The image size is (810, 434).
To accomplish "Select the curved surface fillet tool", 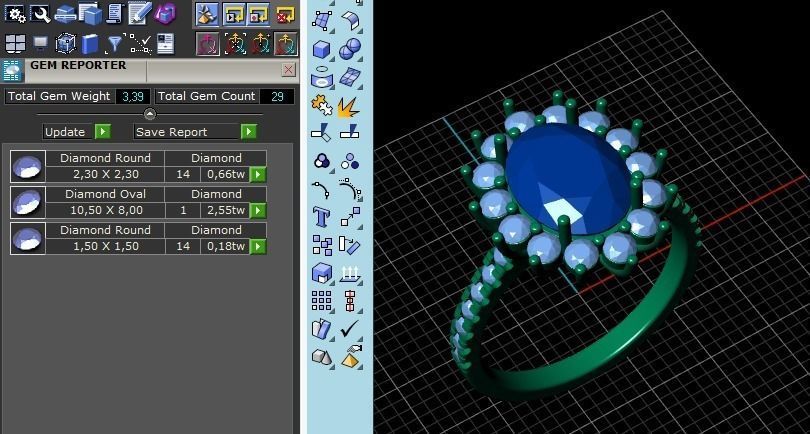I will (351, 21).
